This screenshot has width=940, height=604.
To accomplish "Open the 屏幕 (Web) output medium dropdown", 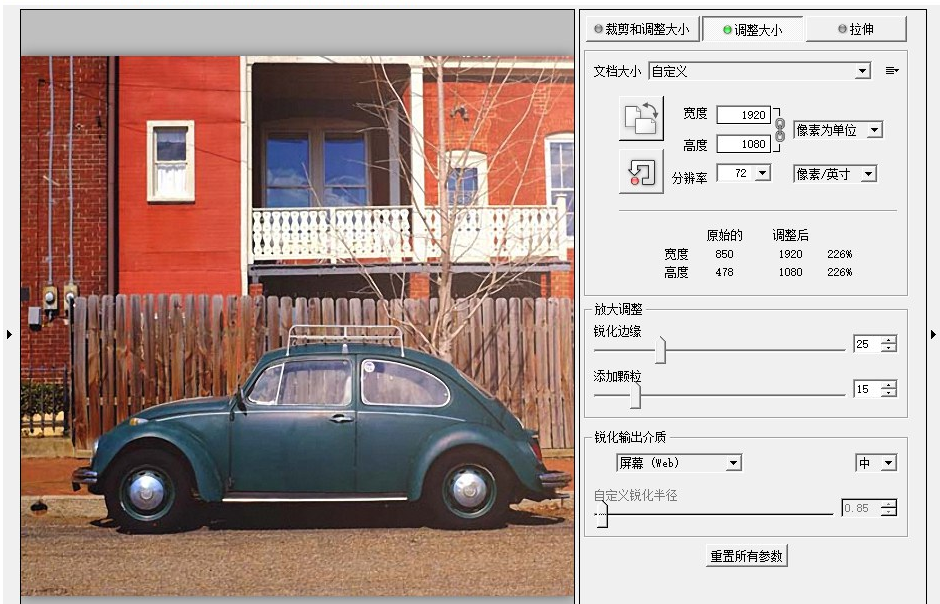I will (679, 463).
